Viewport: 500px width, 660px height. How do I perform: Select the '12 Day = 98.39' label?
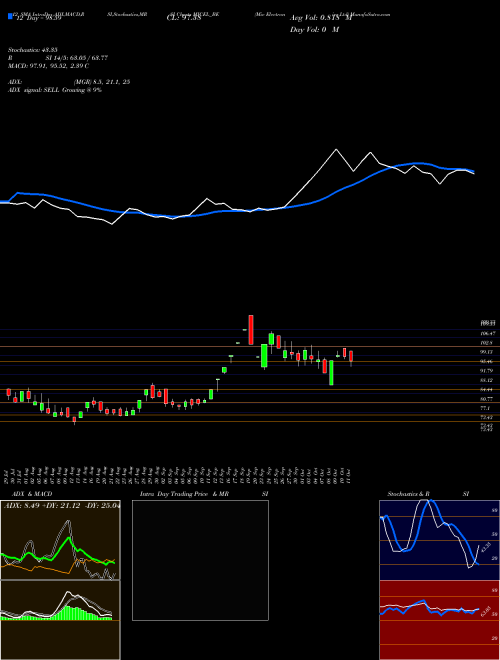(37, 17)
